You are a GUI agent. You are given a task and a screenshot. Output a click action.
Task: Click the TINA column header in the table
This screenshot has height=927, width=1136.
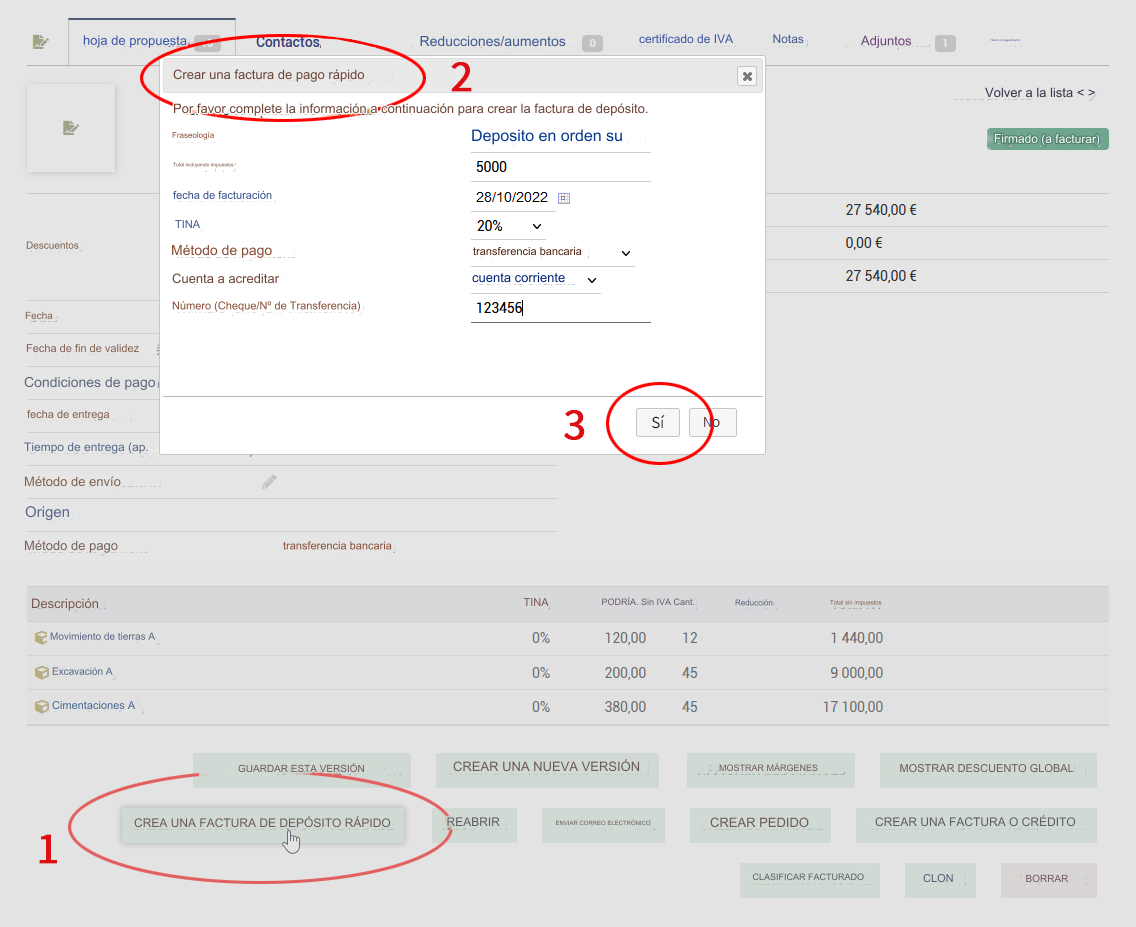point(536,603)
